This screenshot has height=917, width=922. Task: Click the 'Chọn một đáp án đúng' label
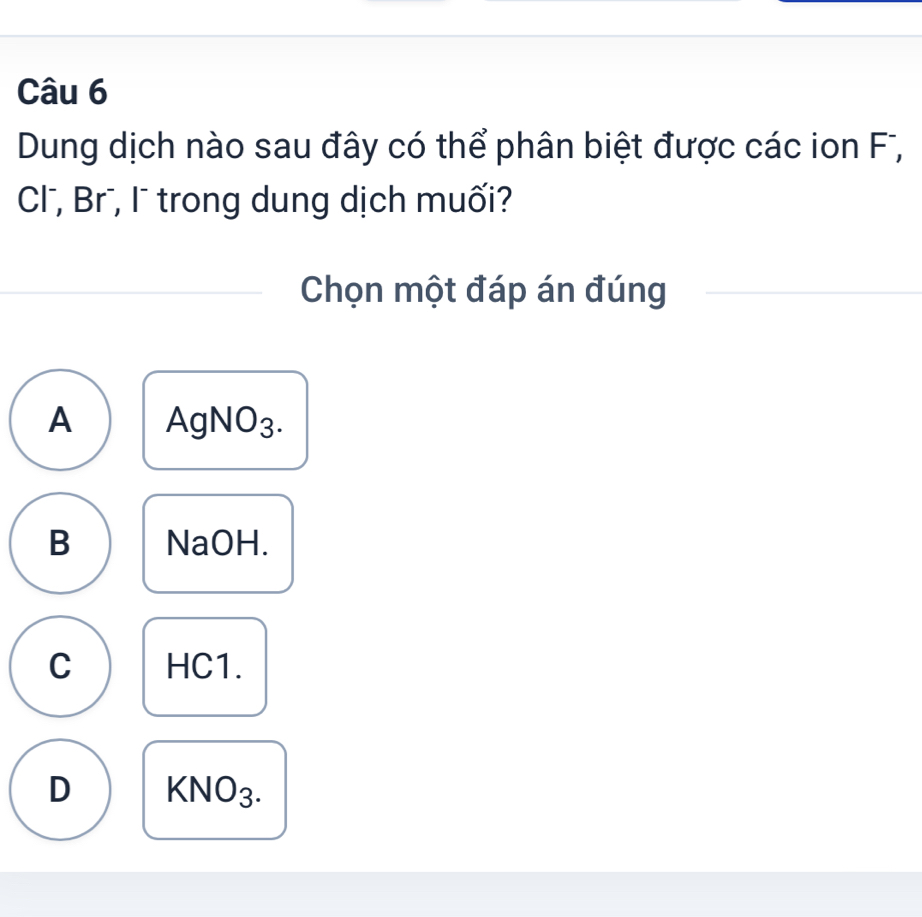484,291
